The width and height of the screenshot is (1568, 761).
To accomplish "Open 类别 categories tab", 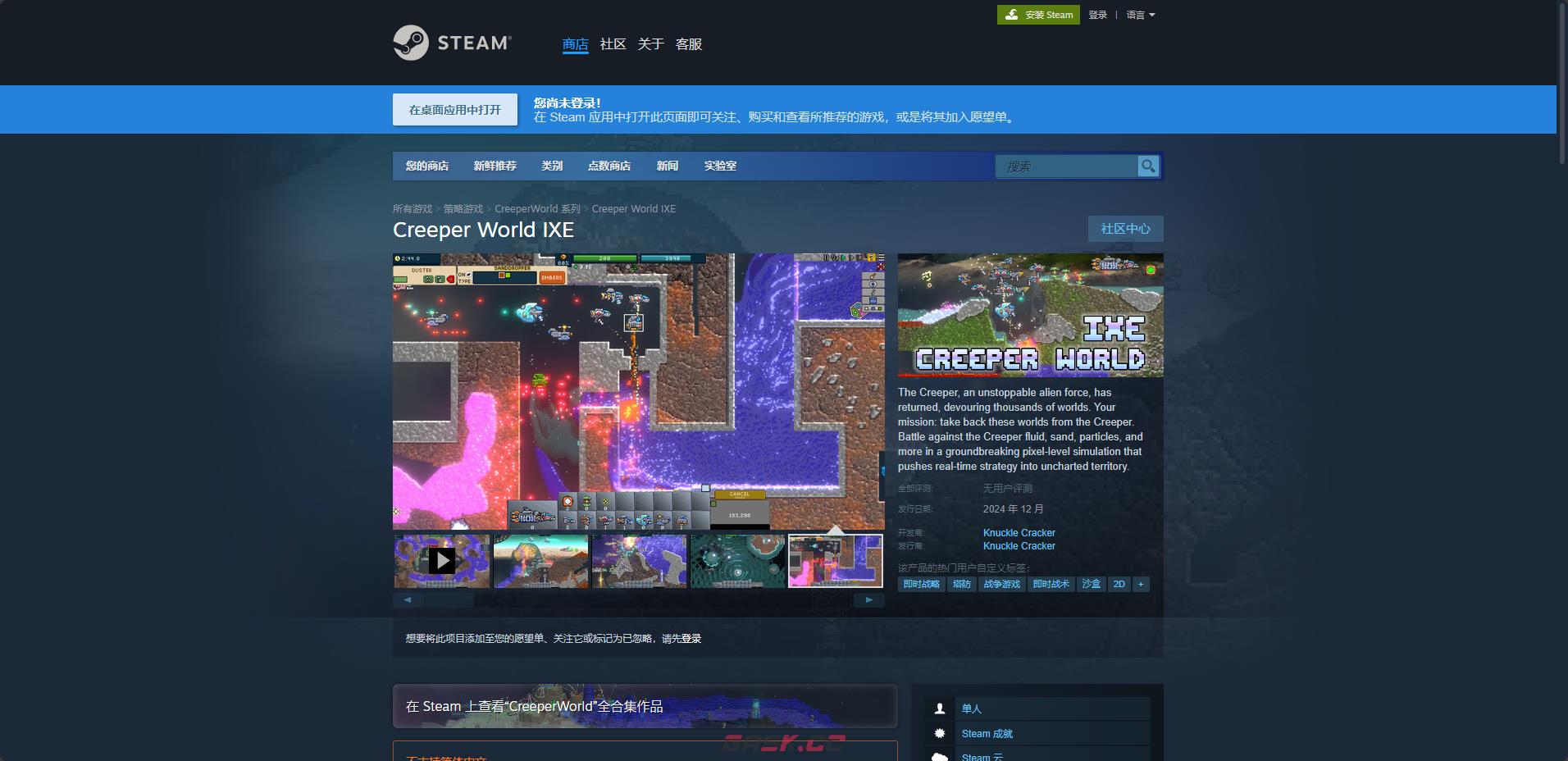I will click(x=552, y=166).
